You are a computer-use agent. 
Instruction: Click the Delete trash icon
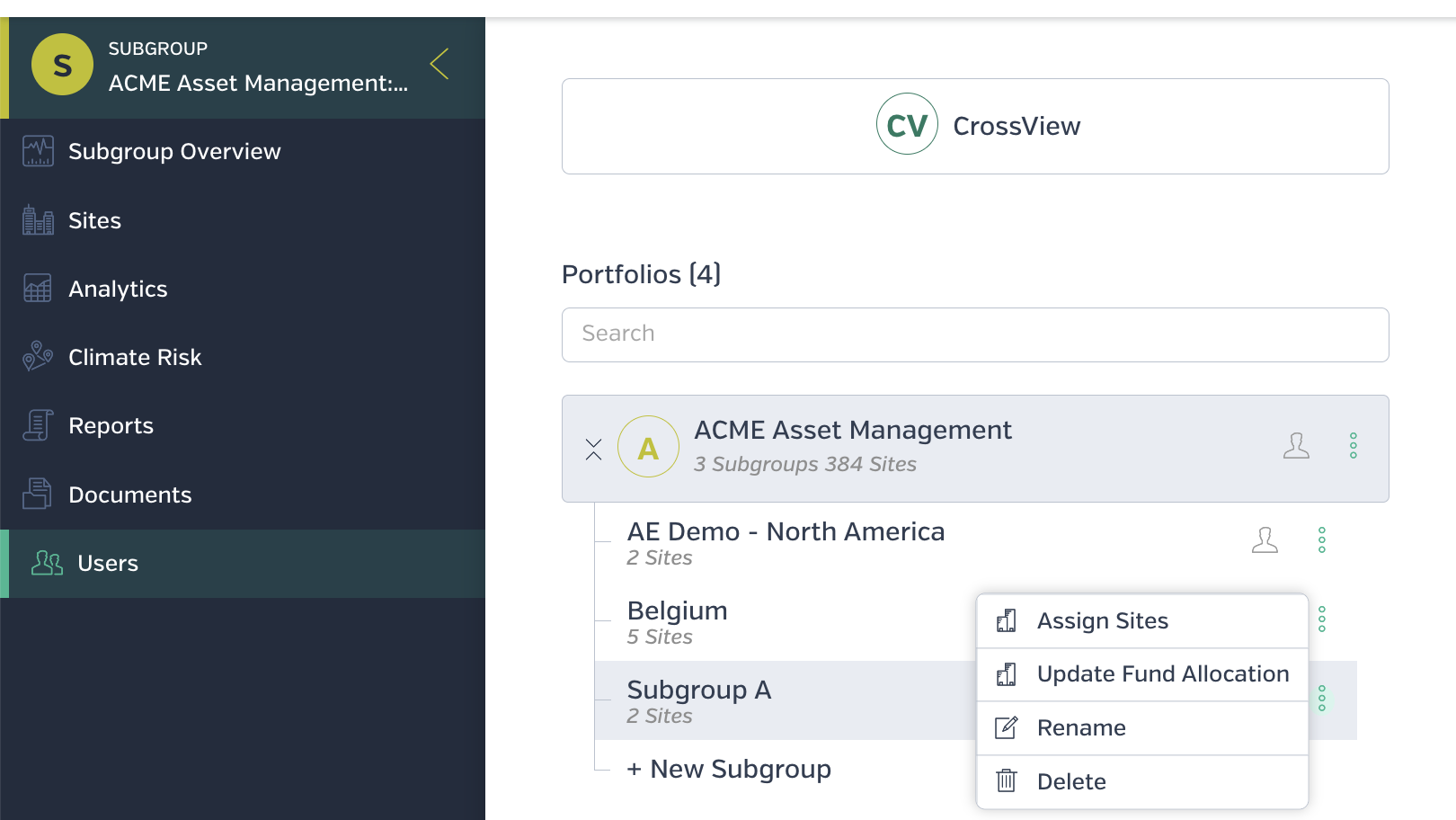tap(1007, 780)
